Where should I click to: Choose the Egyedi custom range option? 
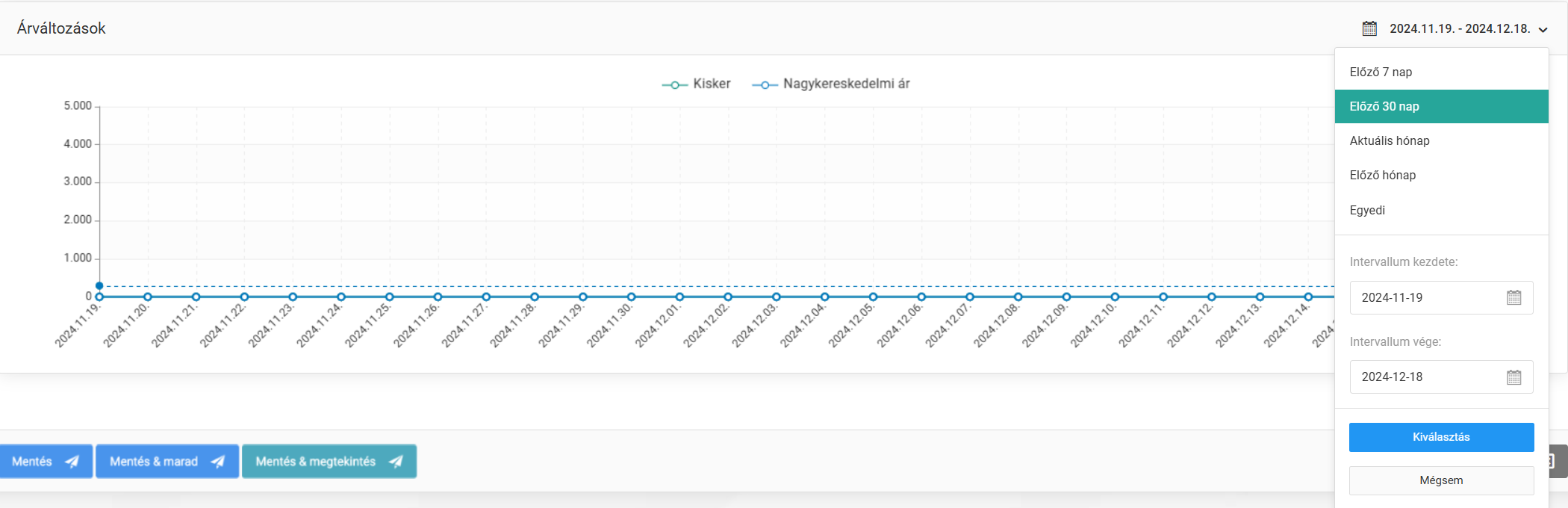pyautogui.click(x=1367, y=210)
